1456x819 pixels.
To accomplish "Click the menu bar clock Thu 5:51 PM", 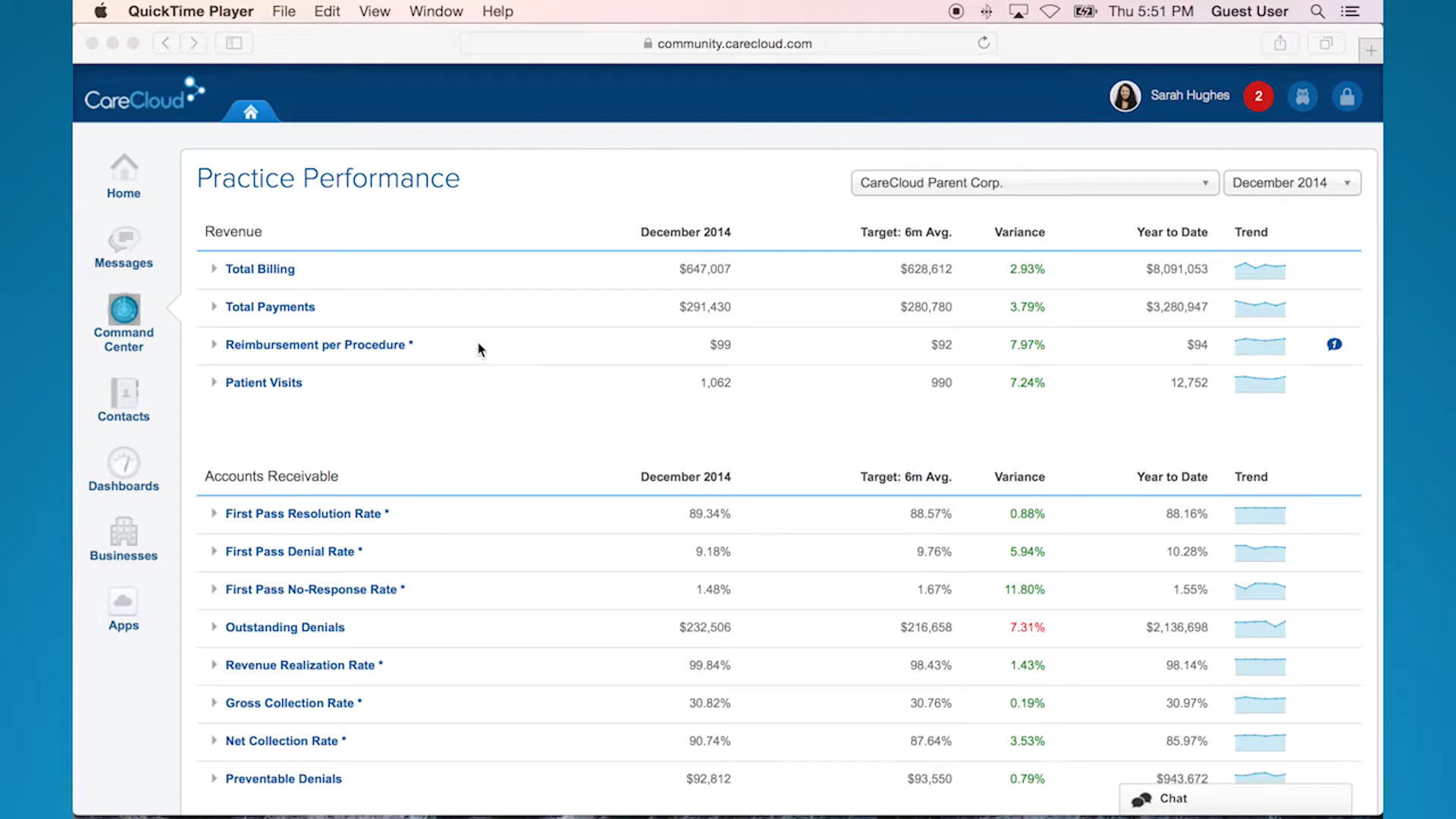I will click(x=1151, y=11).
